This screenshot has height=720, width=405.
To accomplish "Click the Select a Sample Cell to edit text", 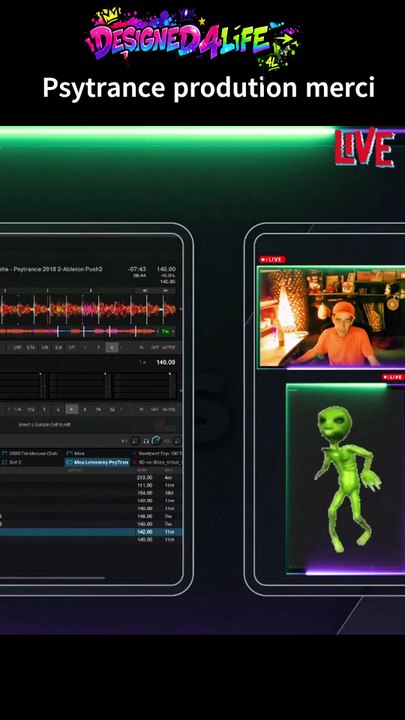I will [45, 425].
